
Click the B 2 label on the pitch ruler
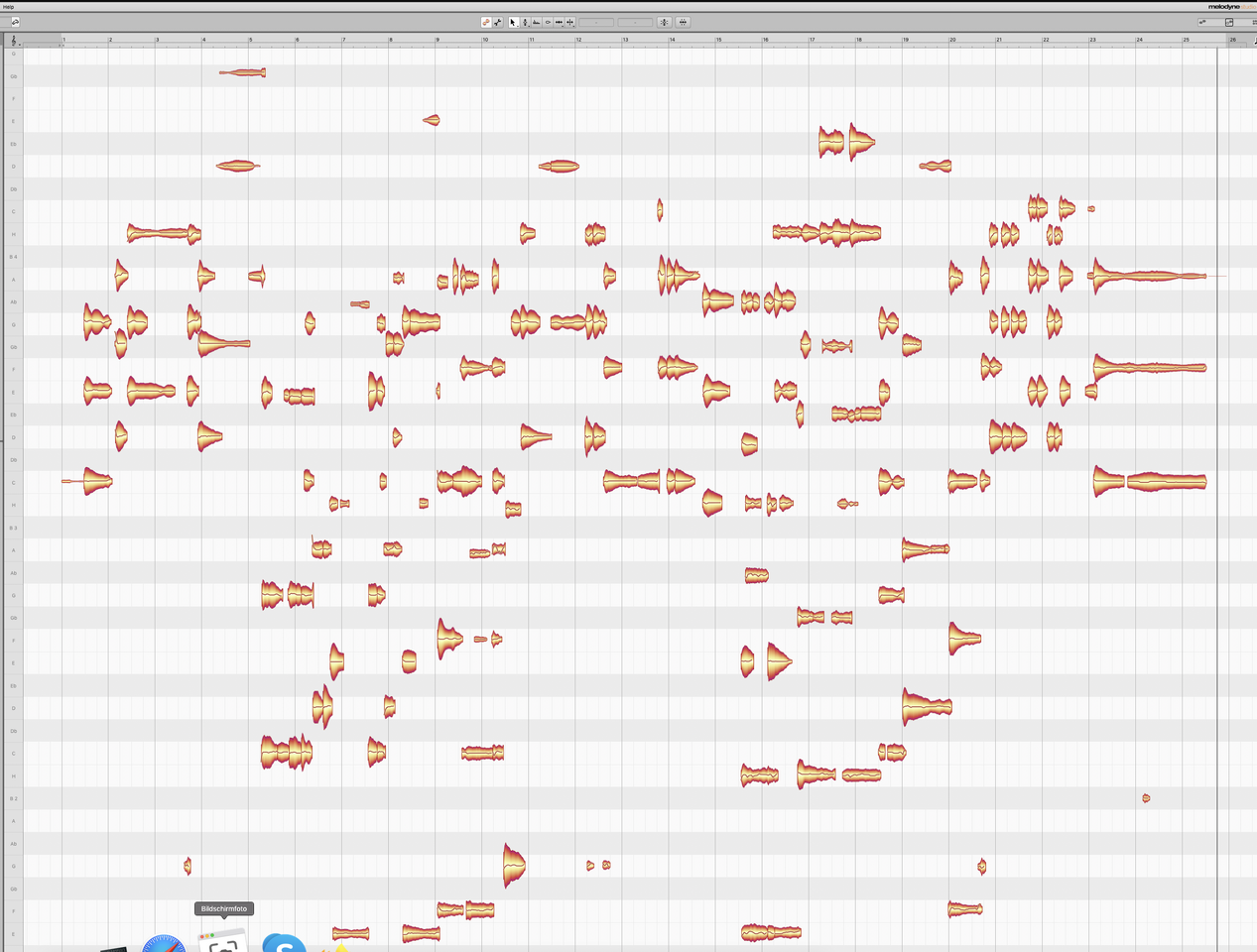click(13, 798)
